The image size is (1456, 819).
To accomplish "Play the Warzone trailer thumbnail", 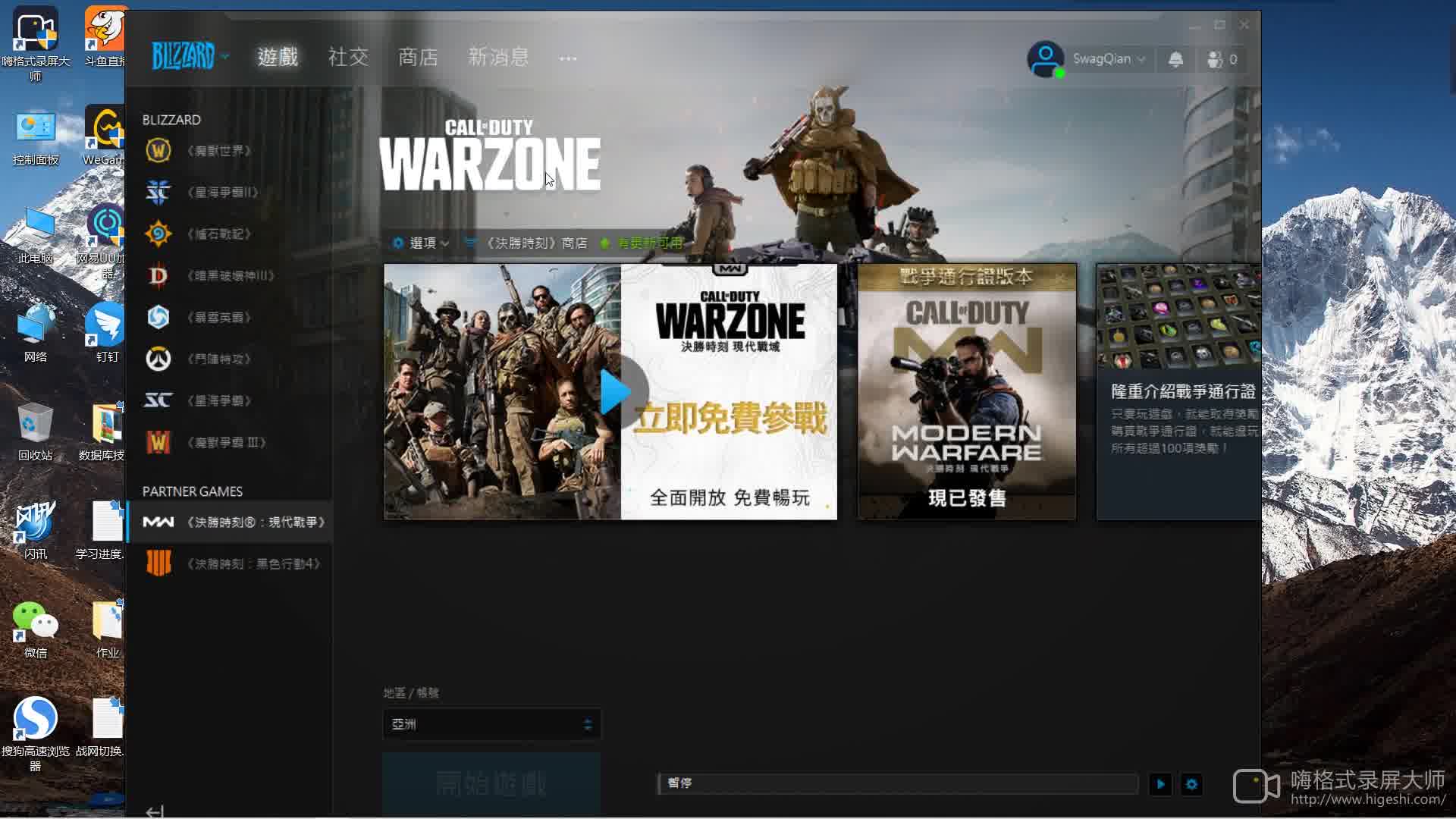I will pos(616,392).
